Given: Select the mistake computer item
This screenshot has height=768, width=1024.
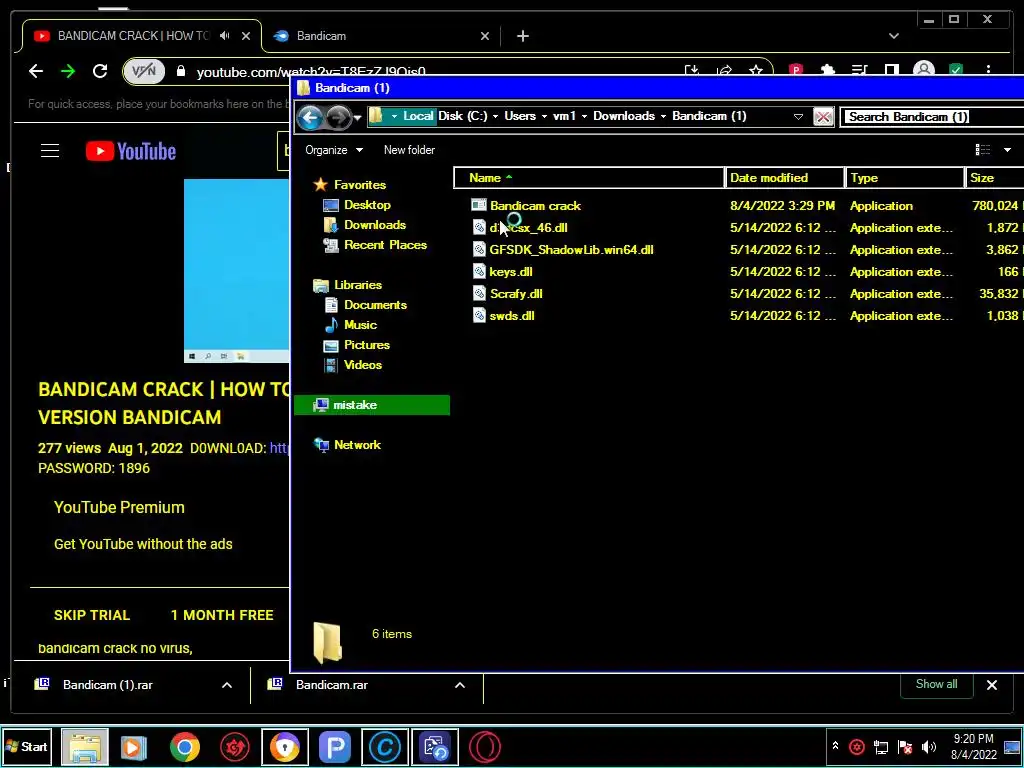Looking at the screenshot, I should (372, 405).
